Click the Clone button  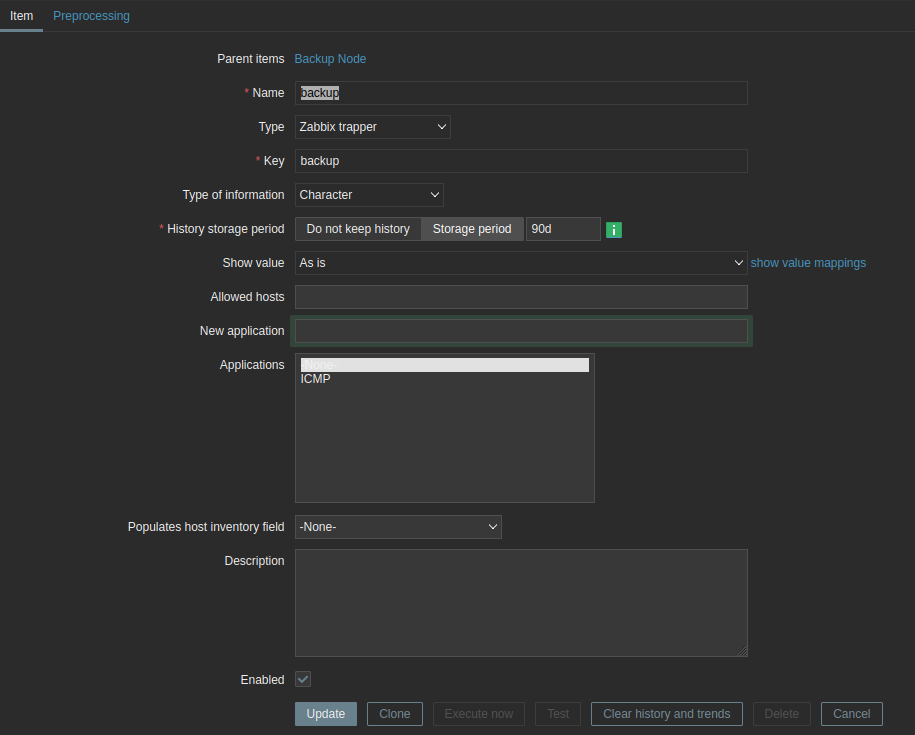395,714
